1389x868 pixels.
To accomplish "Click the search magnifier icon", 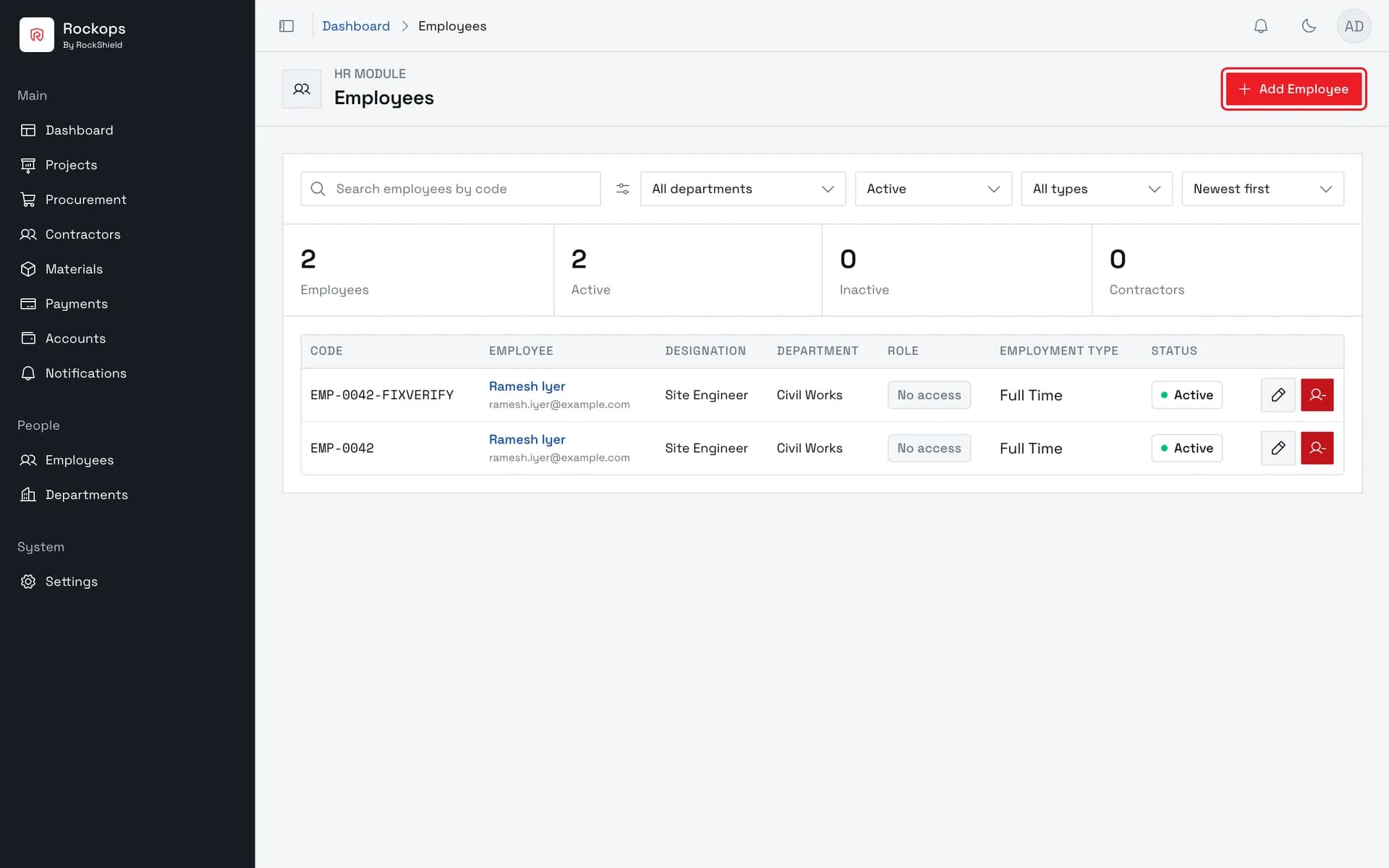I will 318,189.
